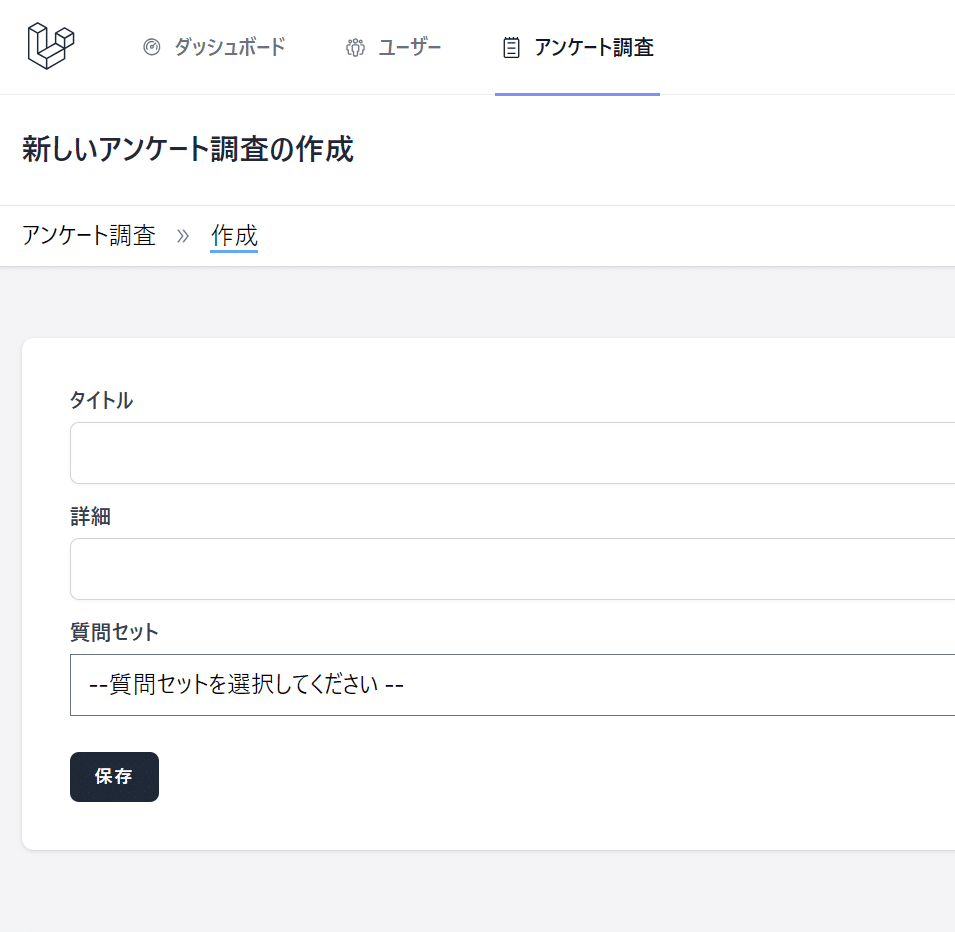
Task: Focus the 詳細 input field
Action: coord(512,568)
